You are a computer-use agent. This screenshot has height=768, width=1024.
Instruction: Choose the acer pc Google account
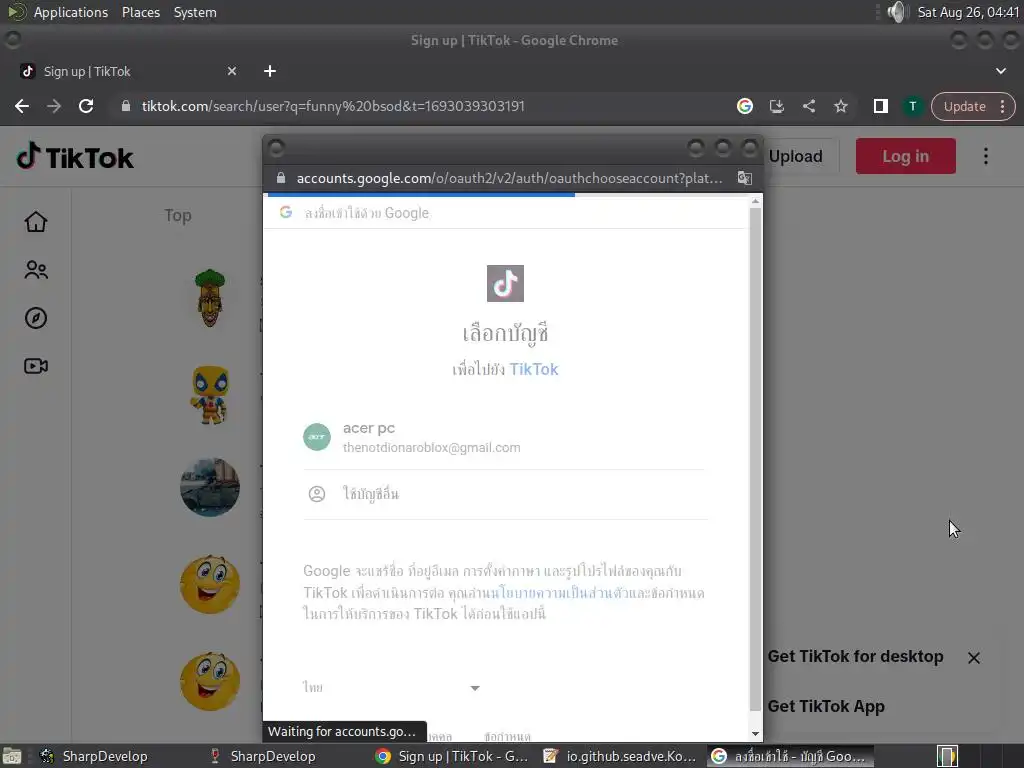click(x=504, y=438)
